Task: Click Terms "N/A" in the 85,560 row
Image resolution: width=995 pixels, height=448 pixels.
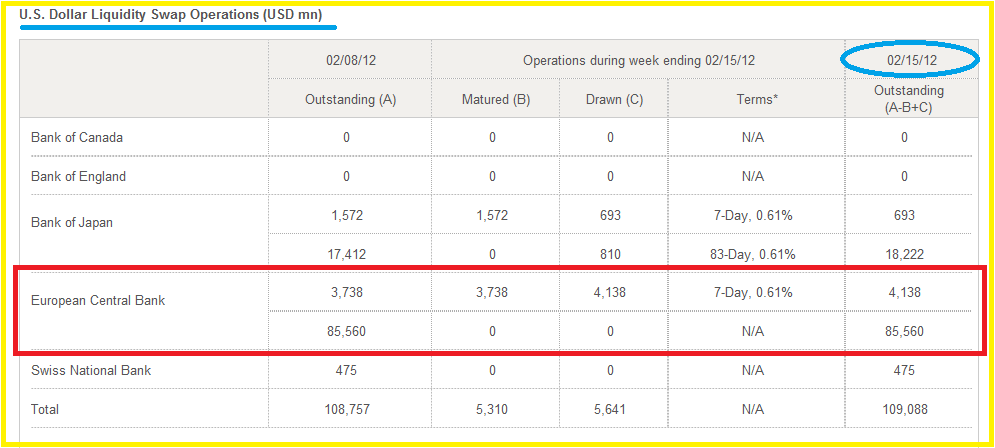Action: (753, 331)
